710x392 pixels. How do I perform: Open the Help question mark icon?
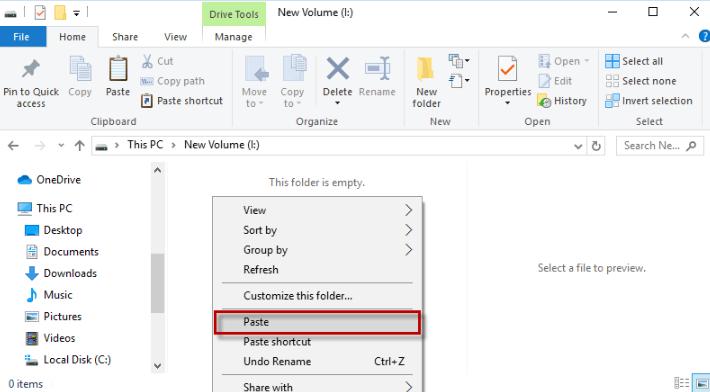705,36
